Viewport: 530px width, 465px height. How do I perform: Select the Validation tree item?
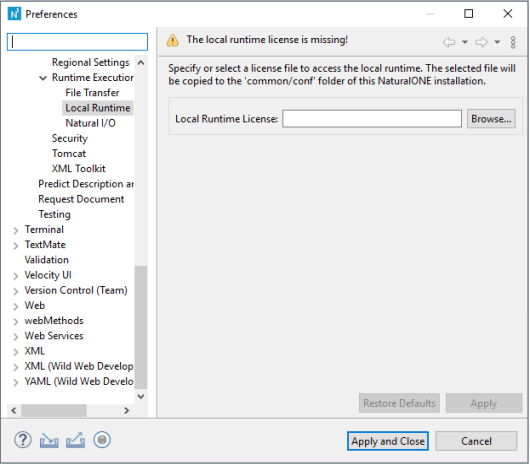pyautogui.click(x=47, y=260)
